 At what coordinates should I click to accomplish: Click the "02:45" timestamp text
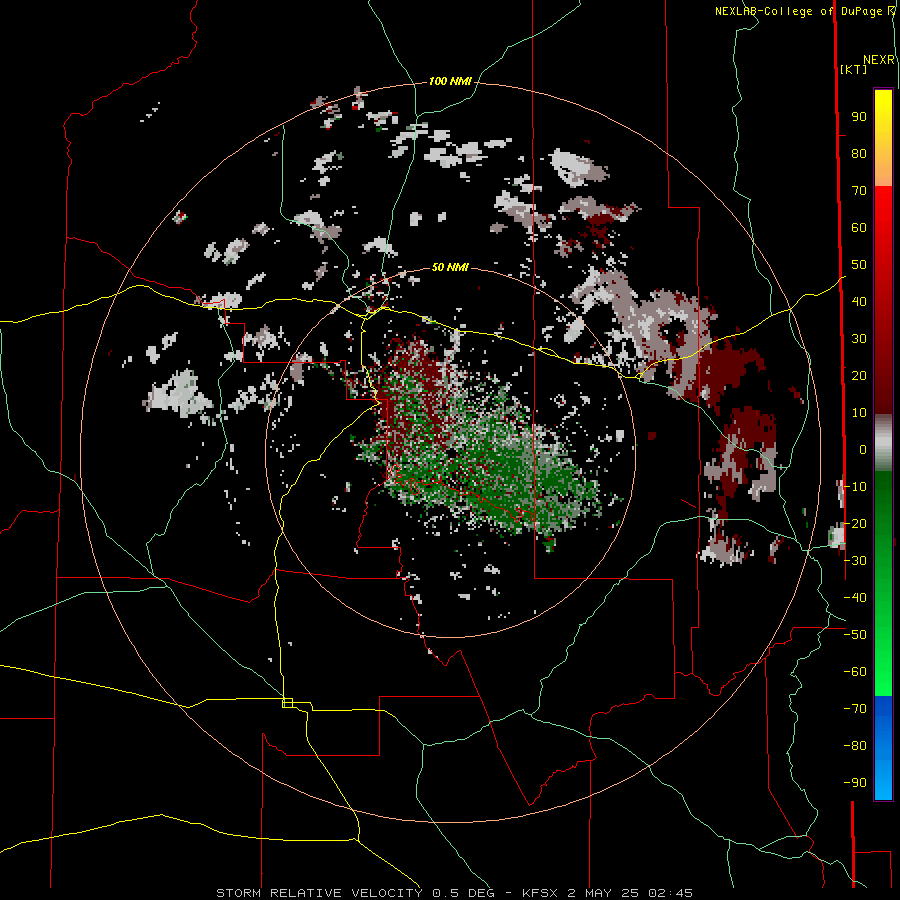(x=670, y=893)
